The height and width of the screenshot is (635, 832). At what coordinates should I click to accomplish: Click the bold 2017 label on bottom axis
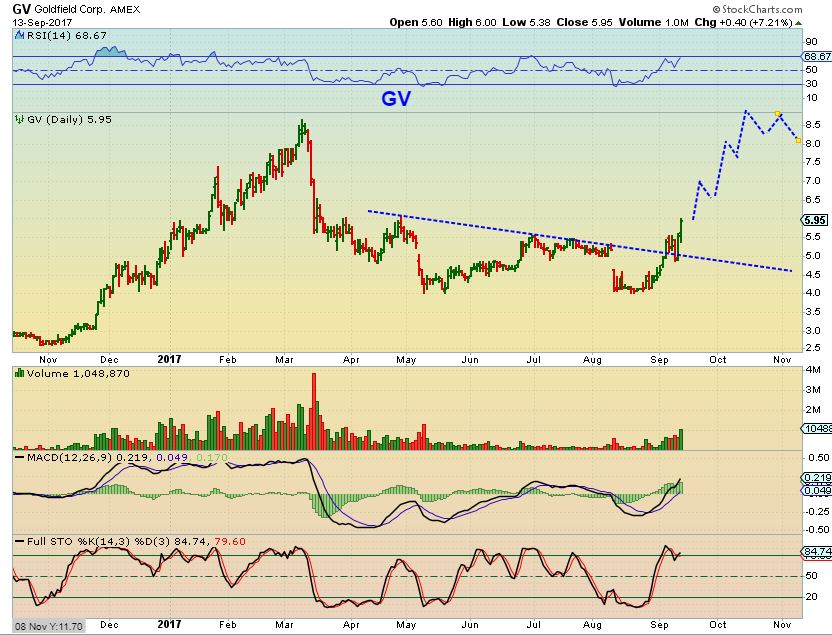(x=169, y=624)
